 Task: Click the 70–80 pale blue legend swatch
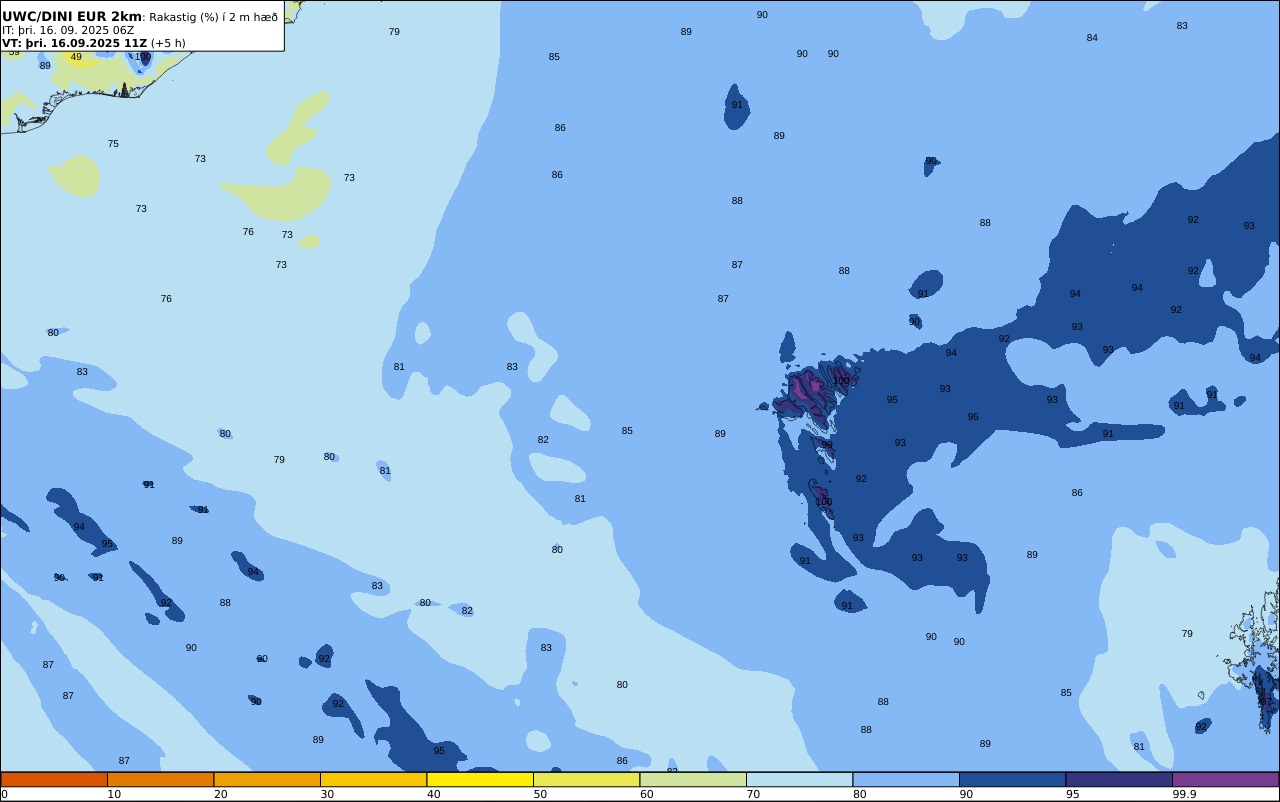(x=799, y=779)
